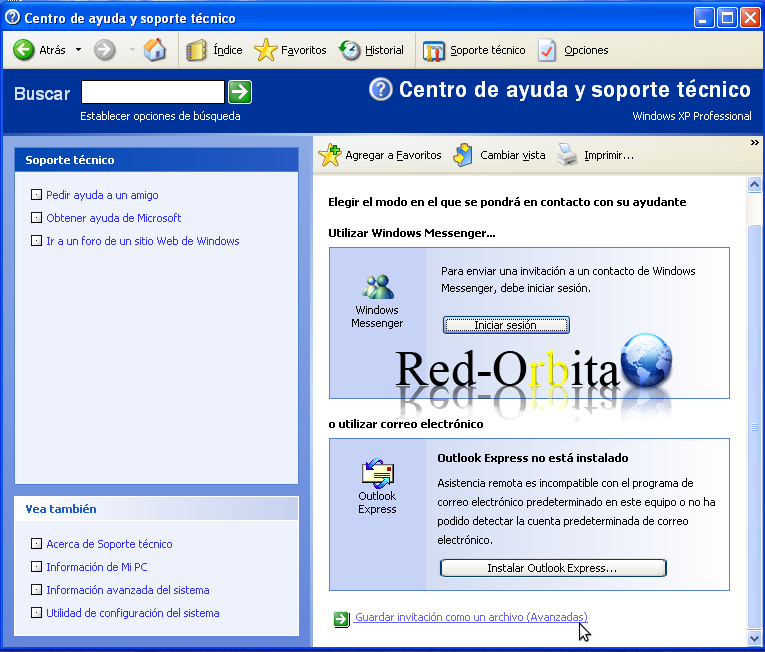Minimize the help center window
This screenshot has width=765, height=652.
(x=704, y=18)
